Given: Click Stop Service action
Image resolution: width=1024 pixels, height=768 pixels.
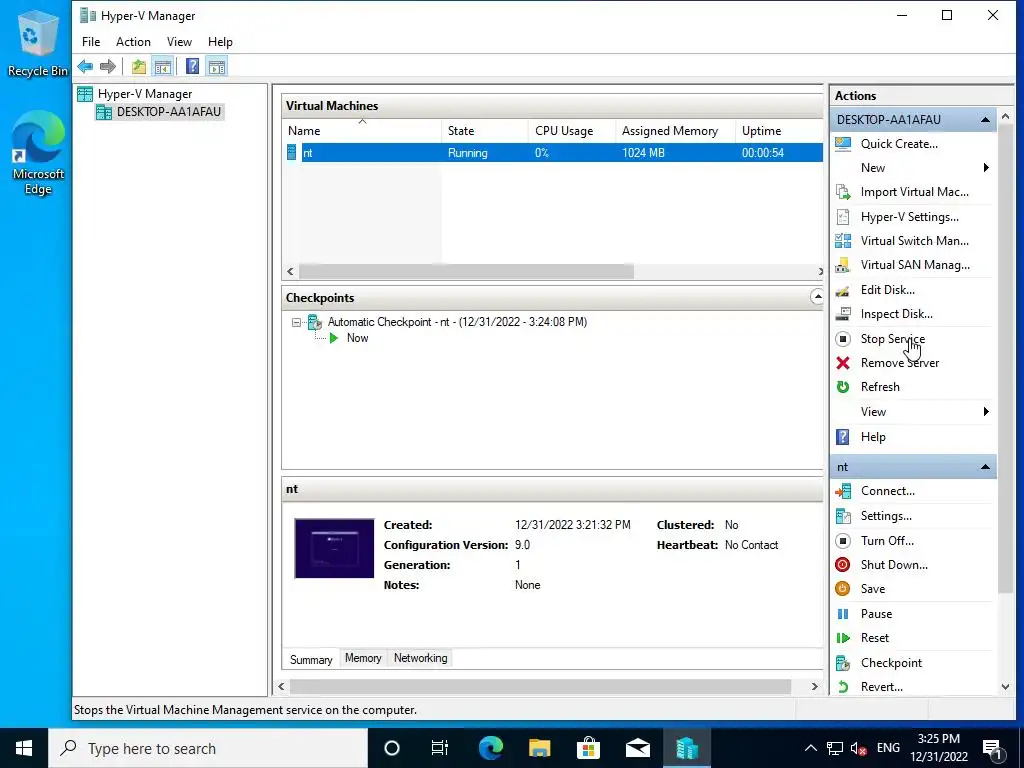Looking at the screenshot, I should click(x=892, y=339).
